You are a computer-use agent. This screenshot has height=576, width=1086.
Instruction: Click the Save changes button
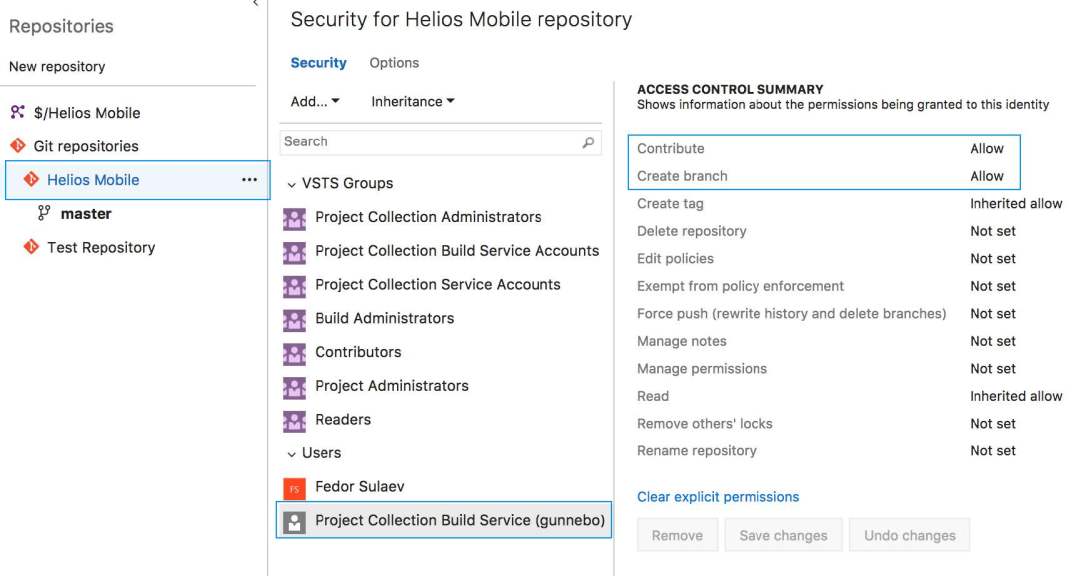pyautogui.click(x=783, y=535)
